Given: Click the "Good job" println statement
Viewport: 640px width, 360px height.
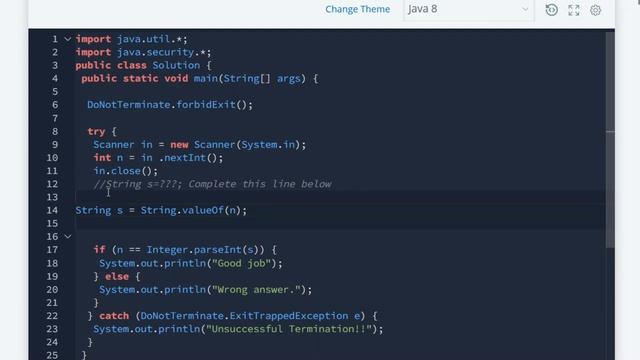Looking at the screenshot, I should (x=191, y=263).
